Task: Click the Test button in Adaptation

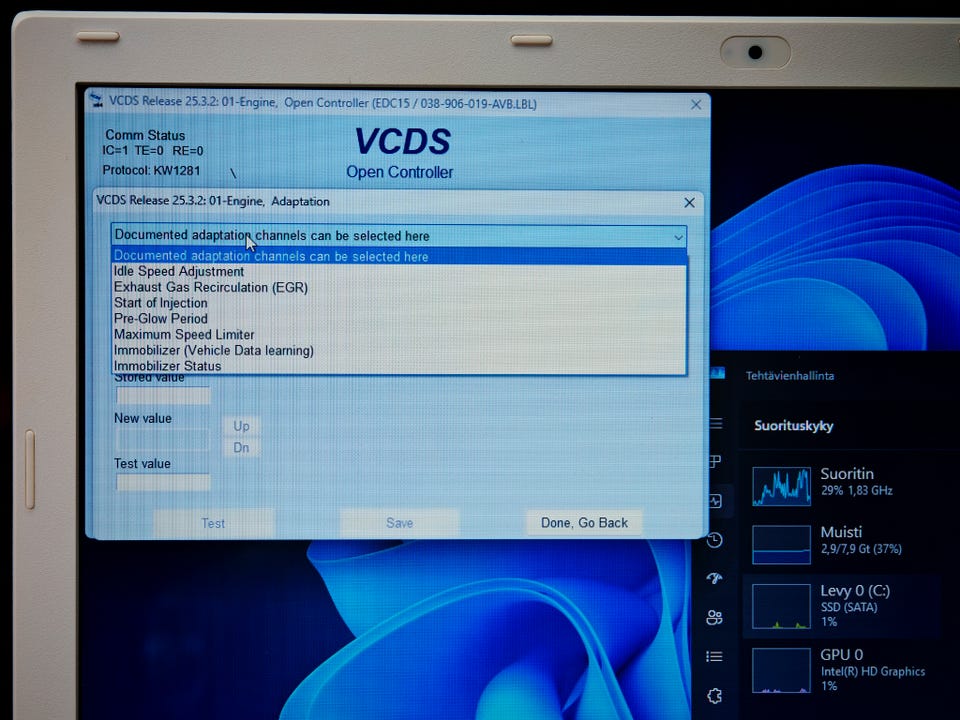Action: (213, 523)
